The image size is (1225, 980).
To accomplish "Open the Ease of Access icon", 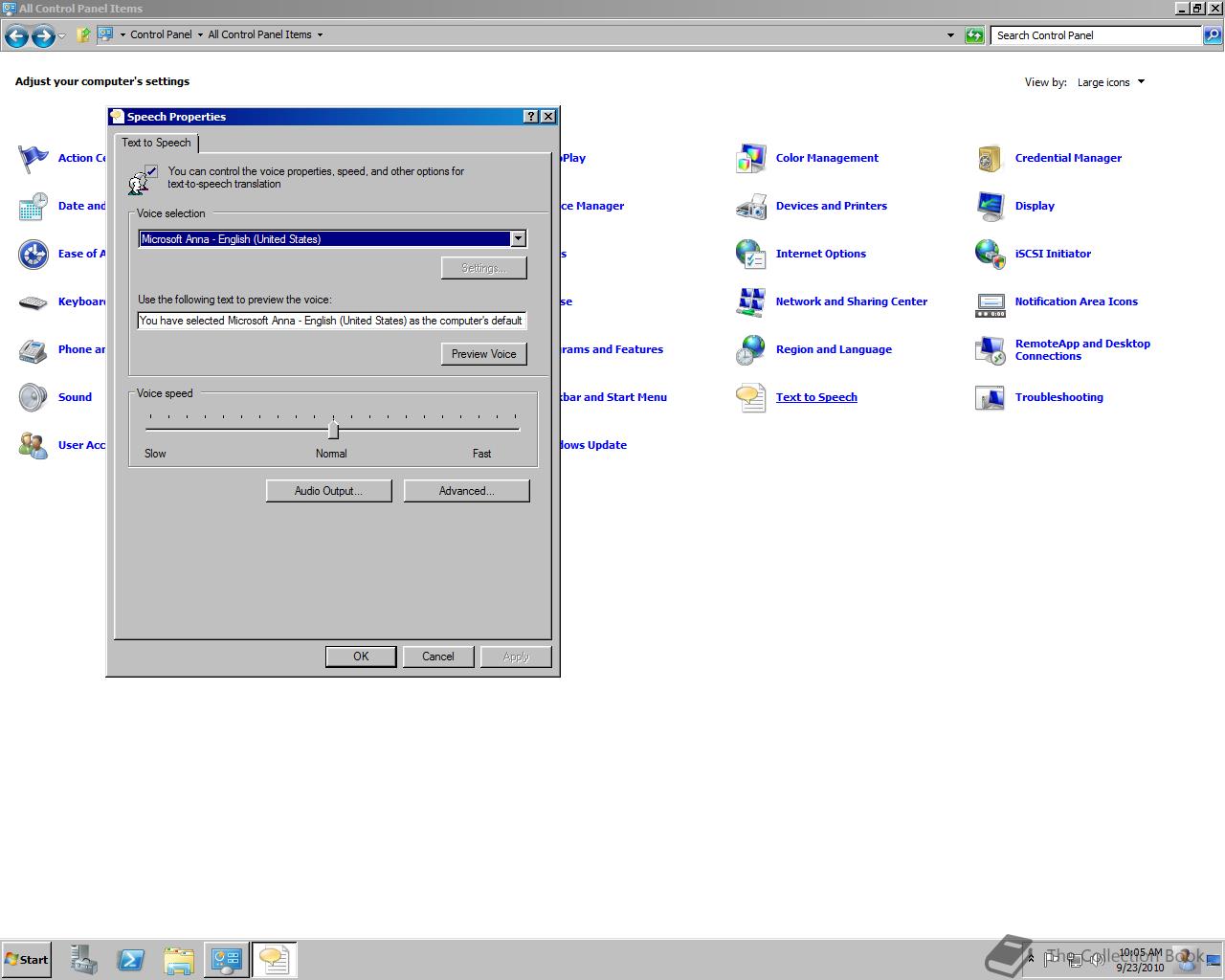I will tap(33, 255).
